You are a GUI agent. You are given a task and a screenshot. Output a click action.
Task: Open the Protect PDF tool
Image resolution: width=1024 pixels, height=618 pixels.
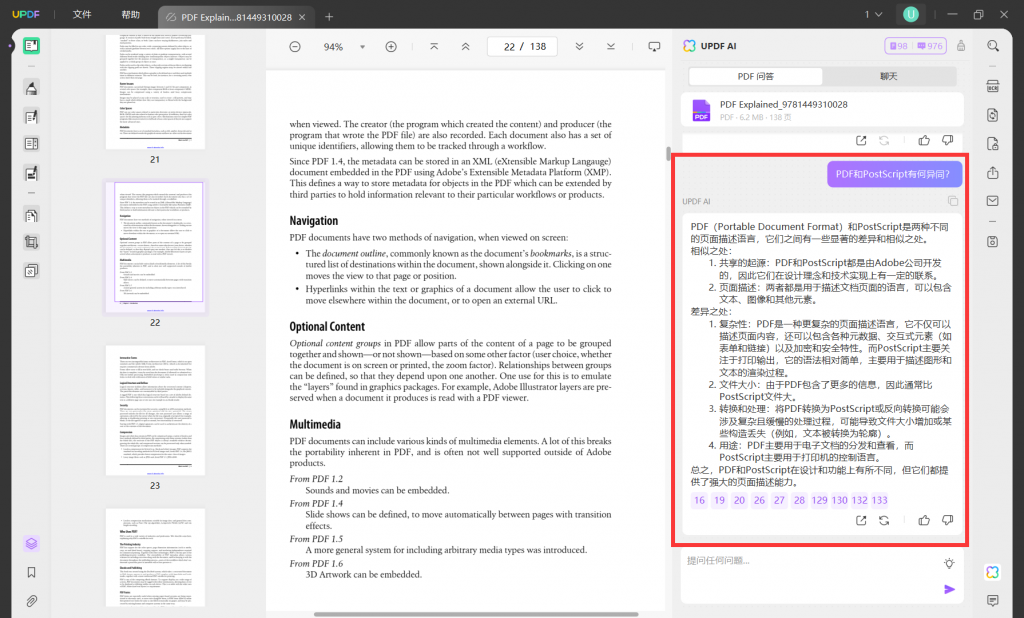click(993, 144)
